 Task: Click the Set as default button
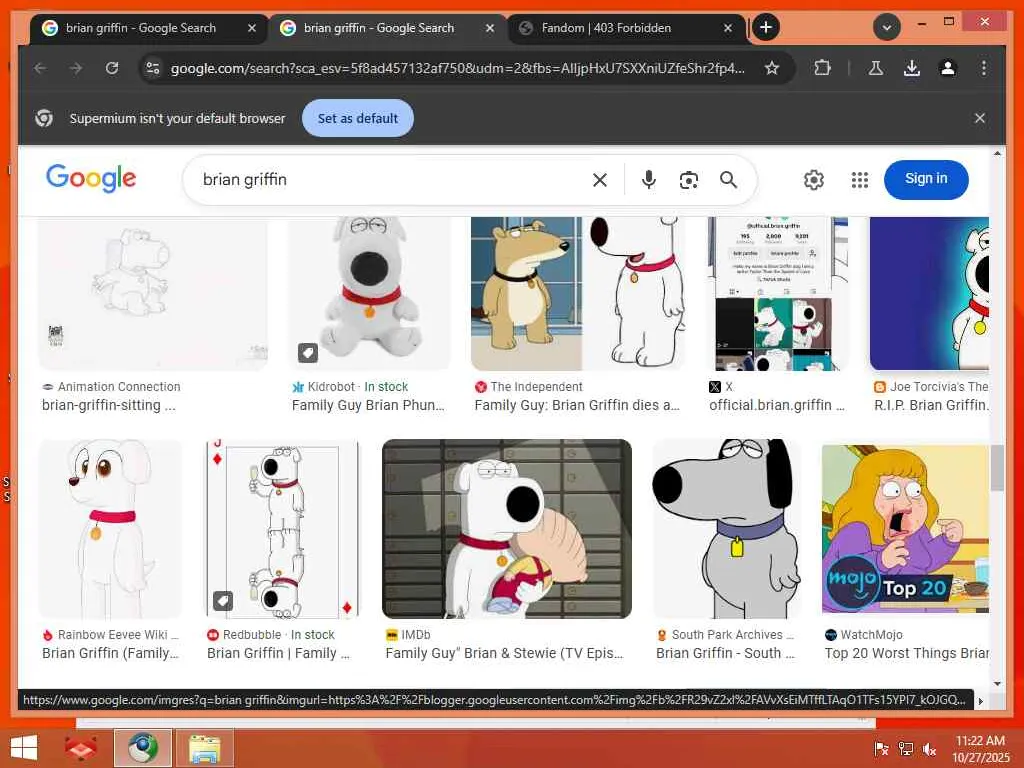coord(358,118)
